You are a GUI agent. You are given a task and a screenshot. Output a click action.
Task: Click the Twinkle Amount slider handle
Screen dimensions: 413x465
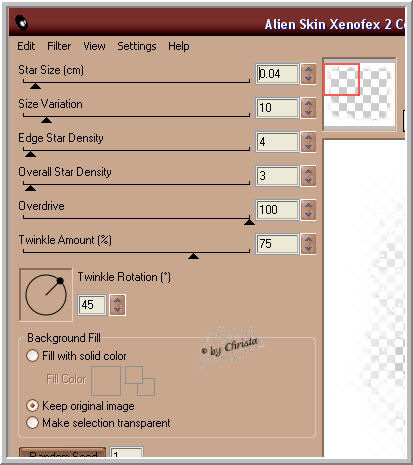pos(193,256)
